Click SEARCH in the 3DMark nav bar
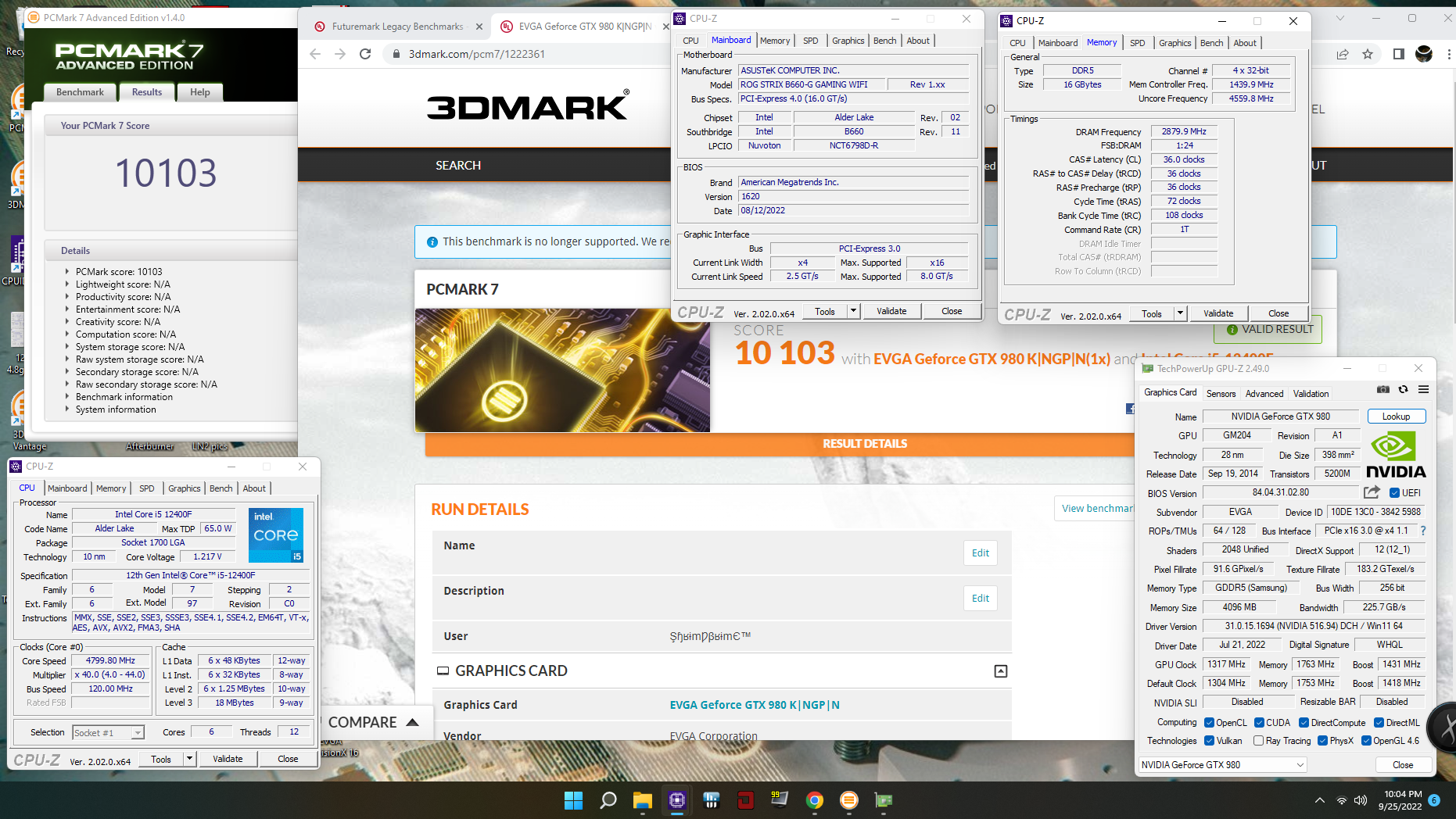 (458, 166)
